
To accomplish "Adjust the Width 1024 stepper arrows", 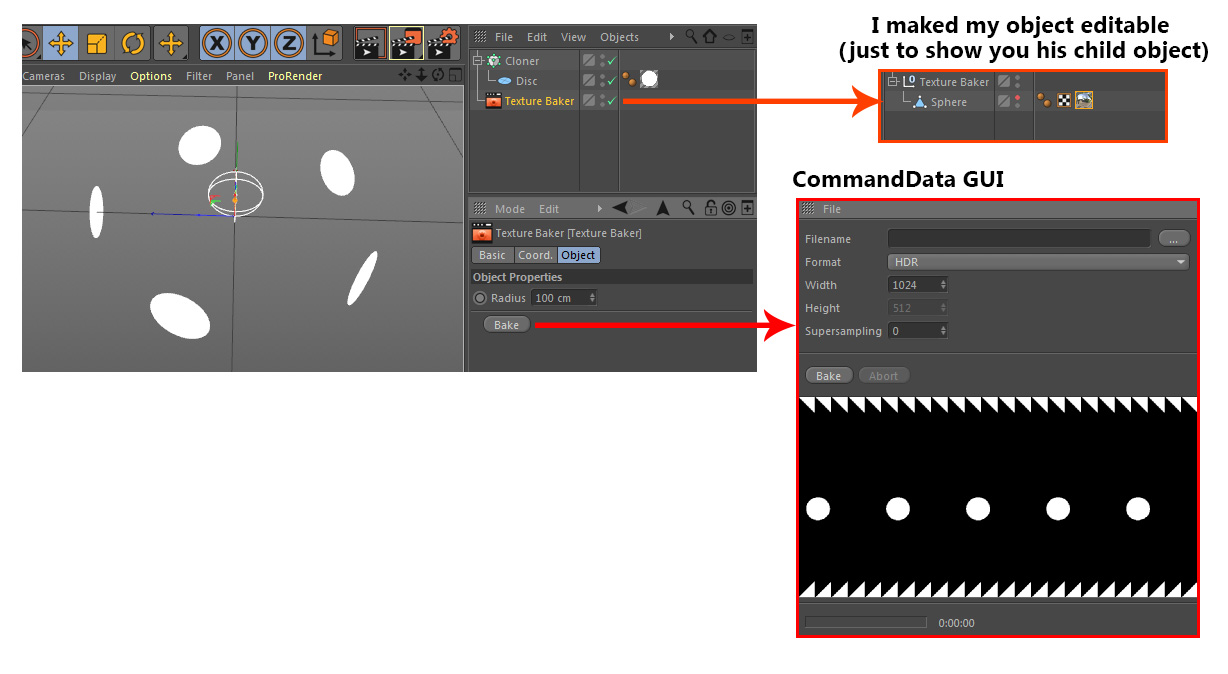I will [943, 285].
